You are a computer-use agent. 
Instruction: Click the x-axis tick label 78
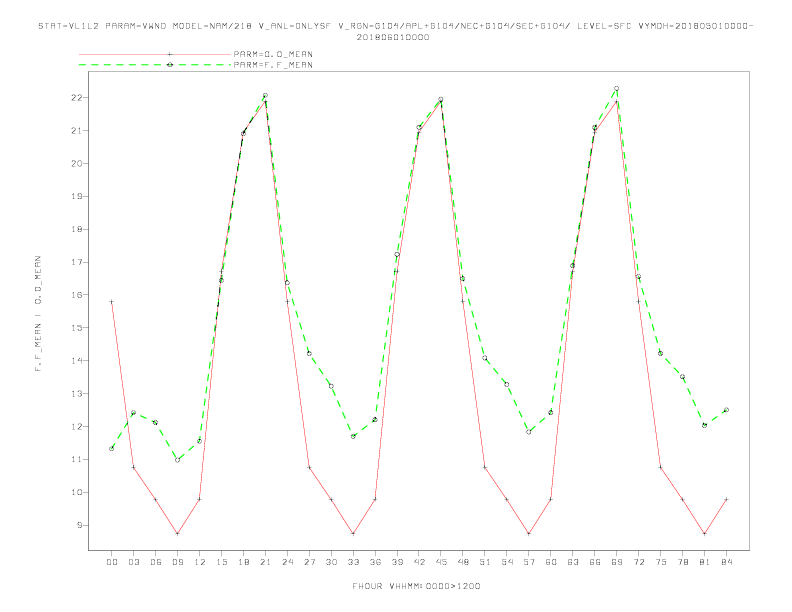(682, 562)
